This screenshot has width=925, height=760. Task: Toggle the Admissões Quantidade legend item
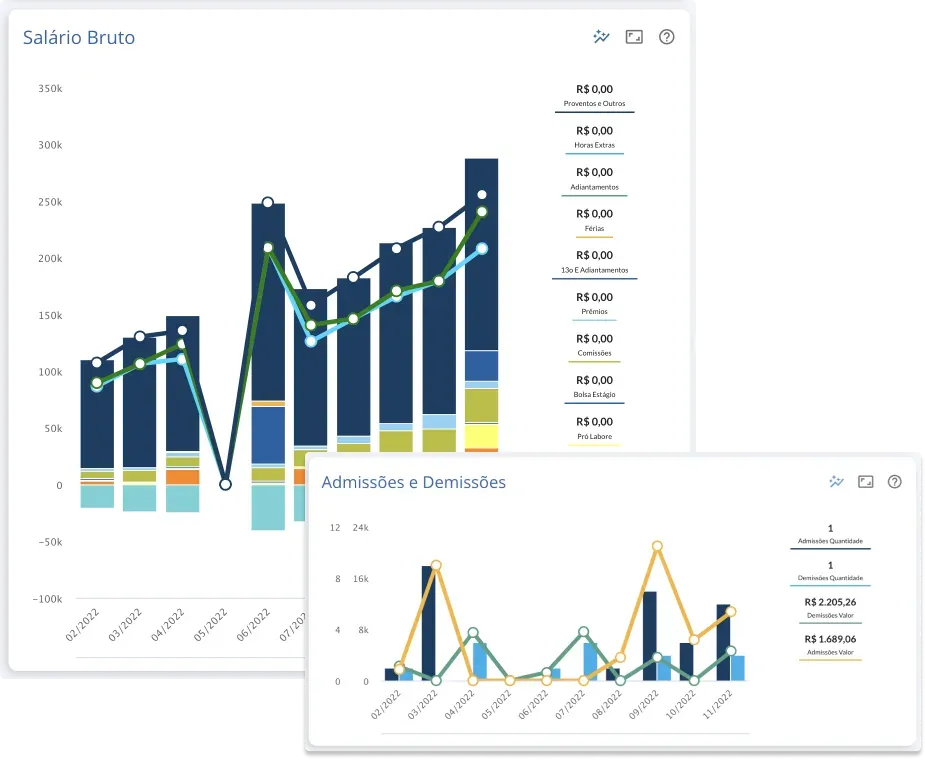[831, 535]
